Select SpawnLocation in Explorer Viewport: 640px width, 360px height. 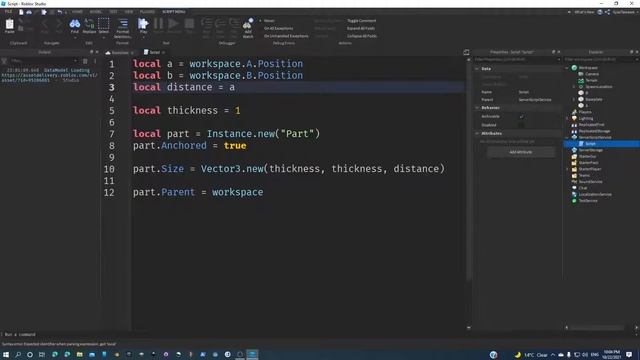coord(595,87)
